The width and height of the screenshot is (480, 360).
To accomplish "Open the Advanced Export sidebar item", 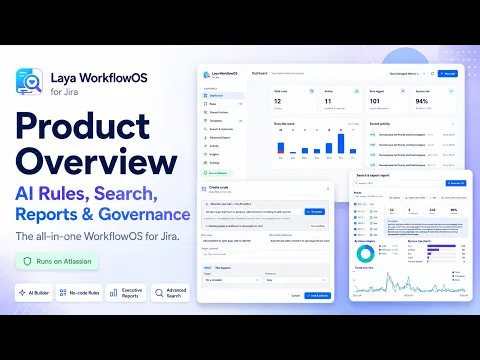I will pyautogui.click(x=223, y=137).
